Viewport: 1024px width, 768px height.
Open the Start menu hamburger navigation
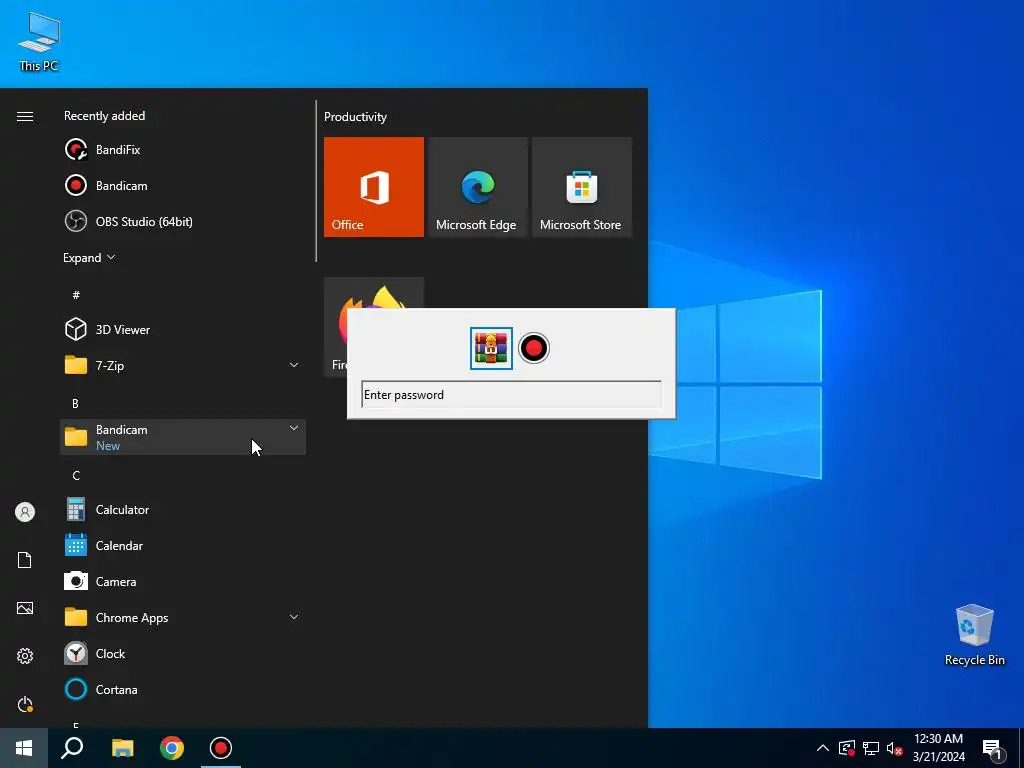tap(25, 116)
